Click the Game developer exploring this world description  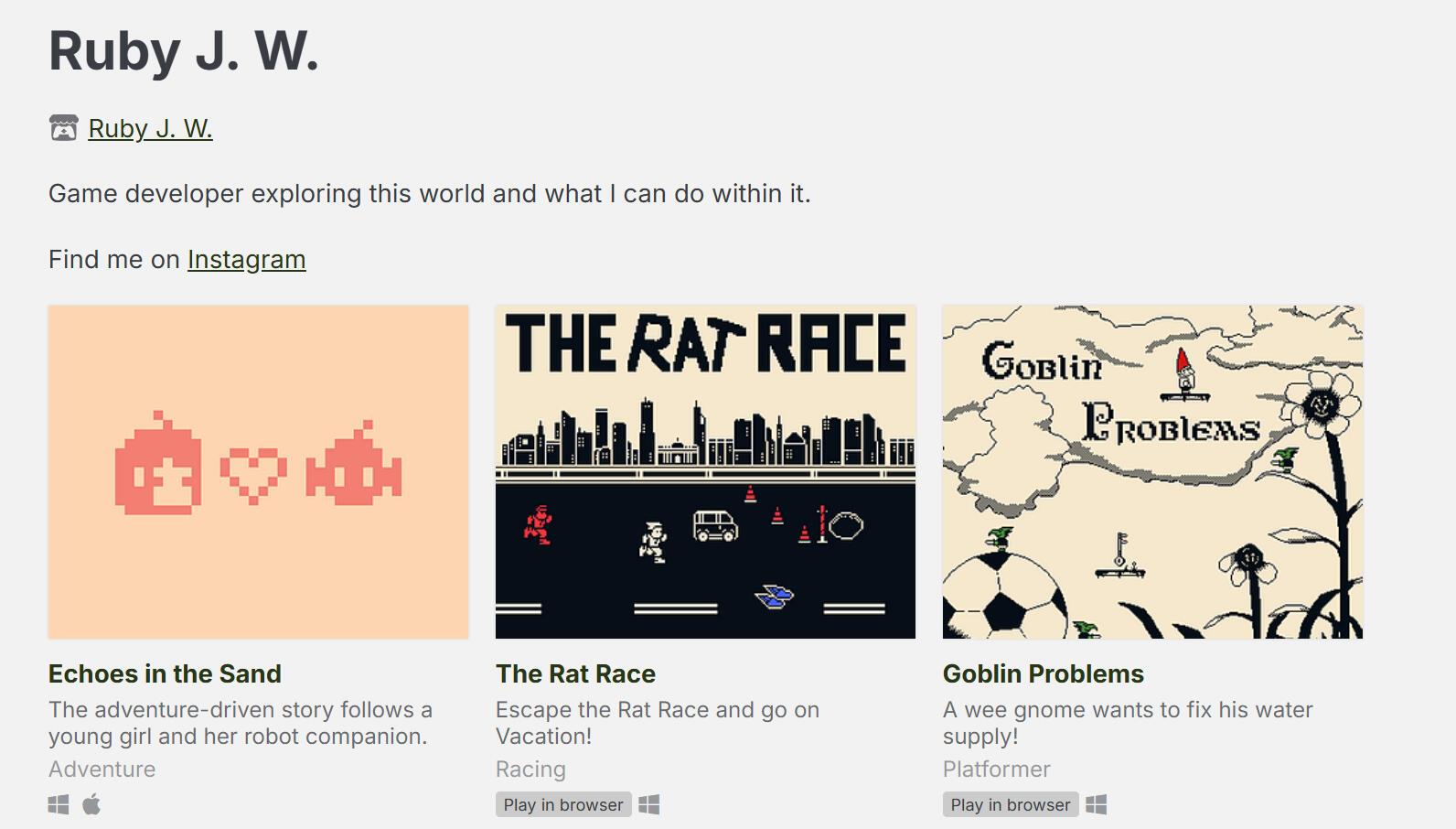click(x=430, y=194)
